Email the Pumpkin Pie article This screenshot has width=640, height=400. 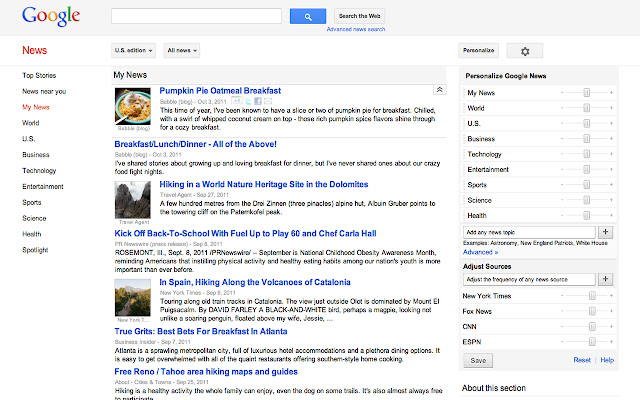click(x=268, y=101)
